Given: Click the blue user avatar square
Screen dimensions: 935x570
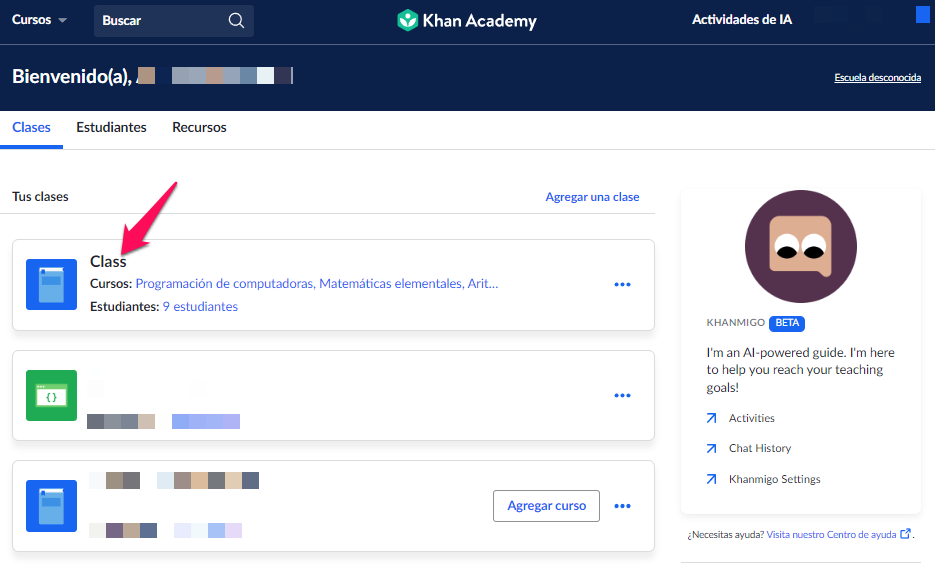Looking at the screenshot, I should pos(922,14).
